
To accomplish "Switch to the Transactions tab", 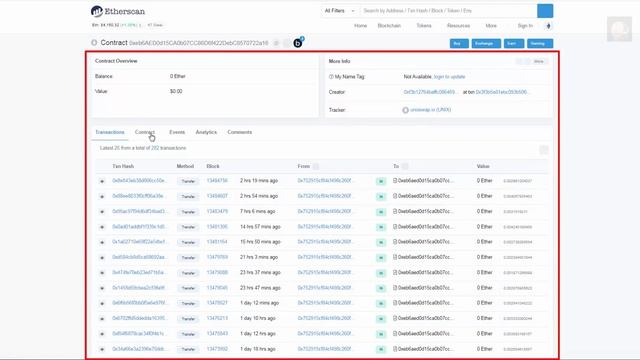I will point(109,132).
